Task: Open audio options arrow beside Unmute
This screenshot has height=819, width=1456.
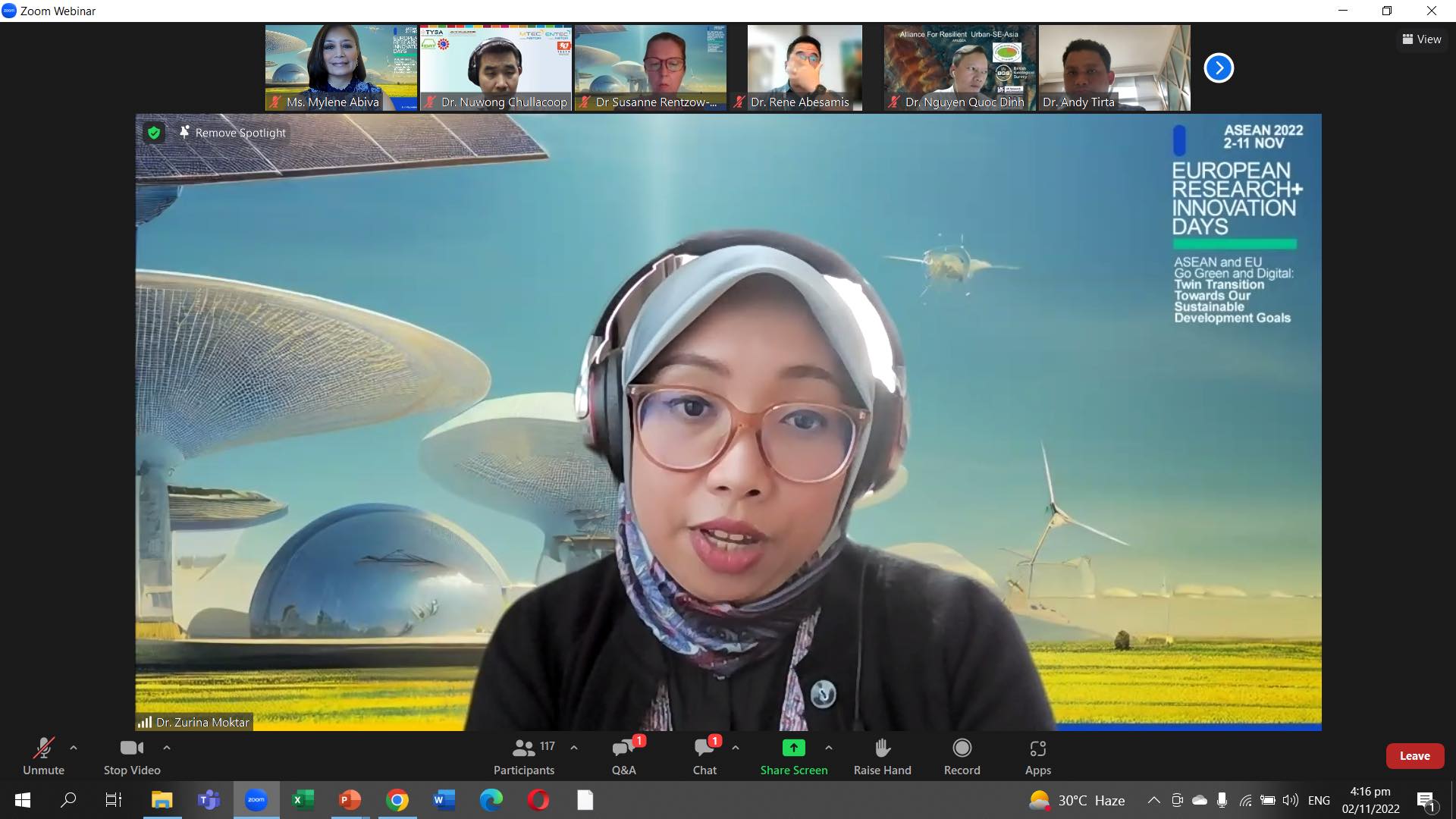Action: point(74,748)
